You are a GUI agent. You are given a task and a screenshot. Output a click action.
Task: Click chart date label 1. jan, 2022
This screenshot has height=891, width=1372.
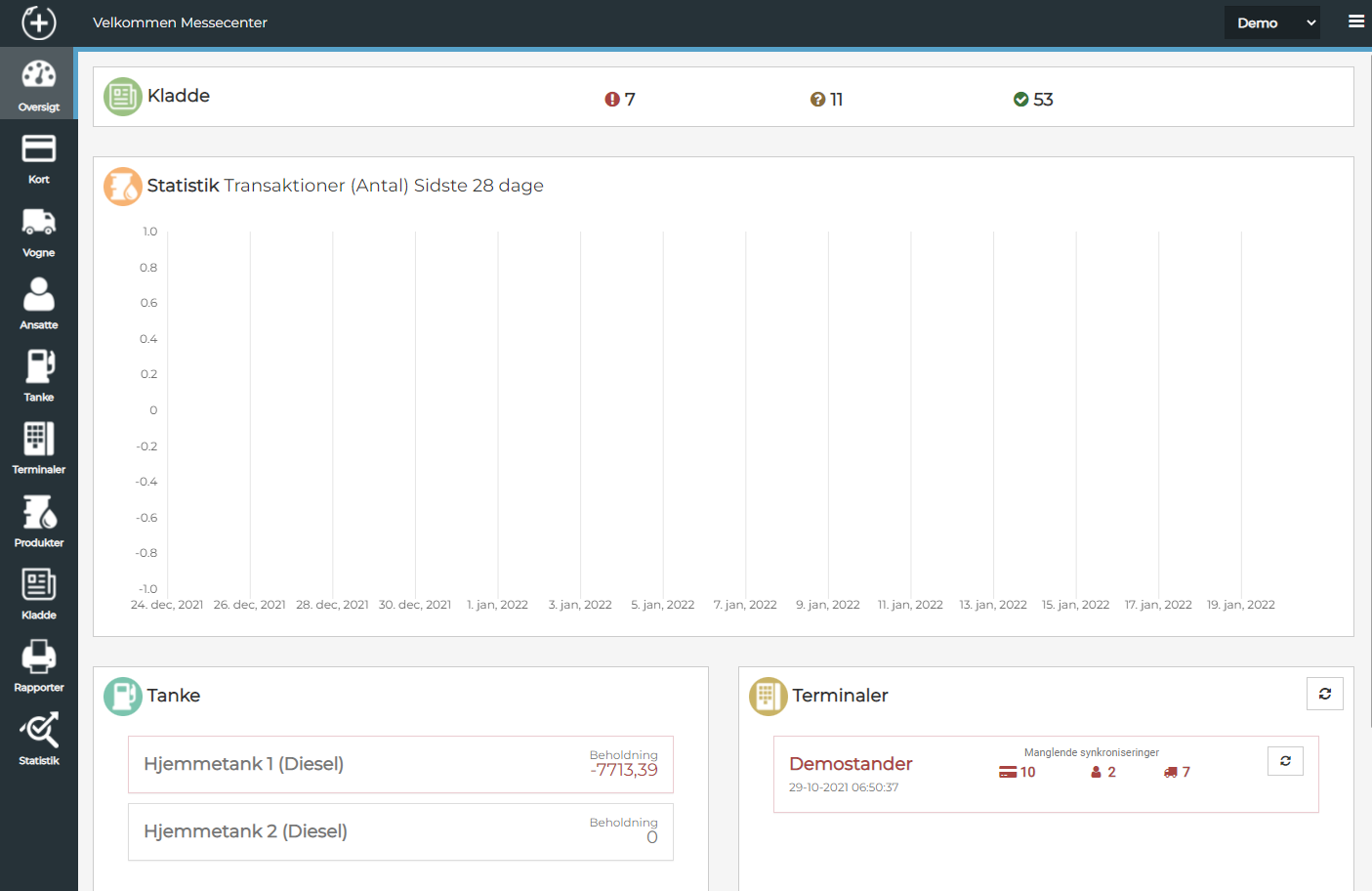pyautogui.click(x=497, y=605)
